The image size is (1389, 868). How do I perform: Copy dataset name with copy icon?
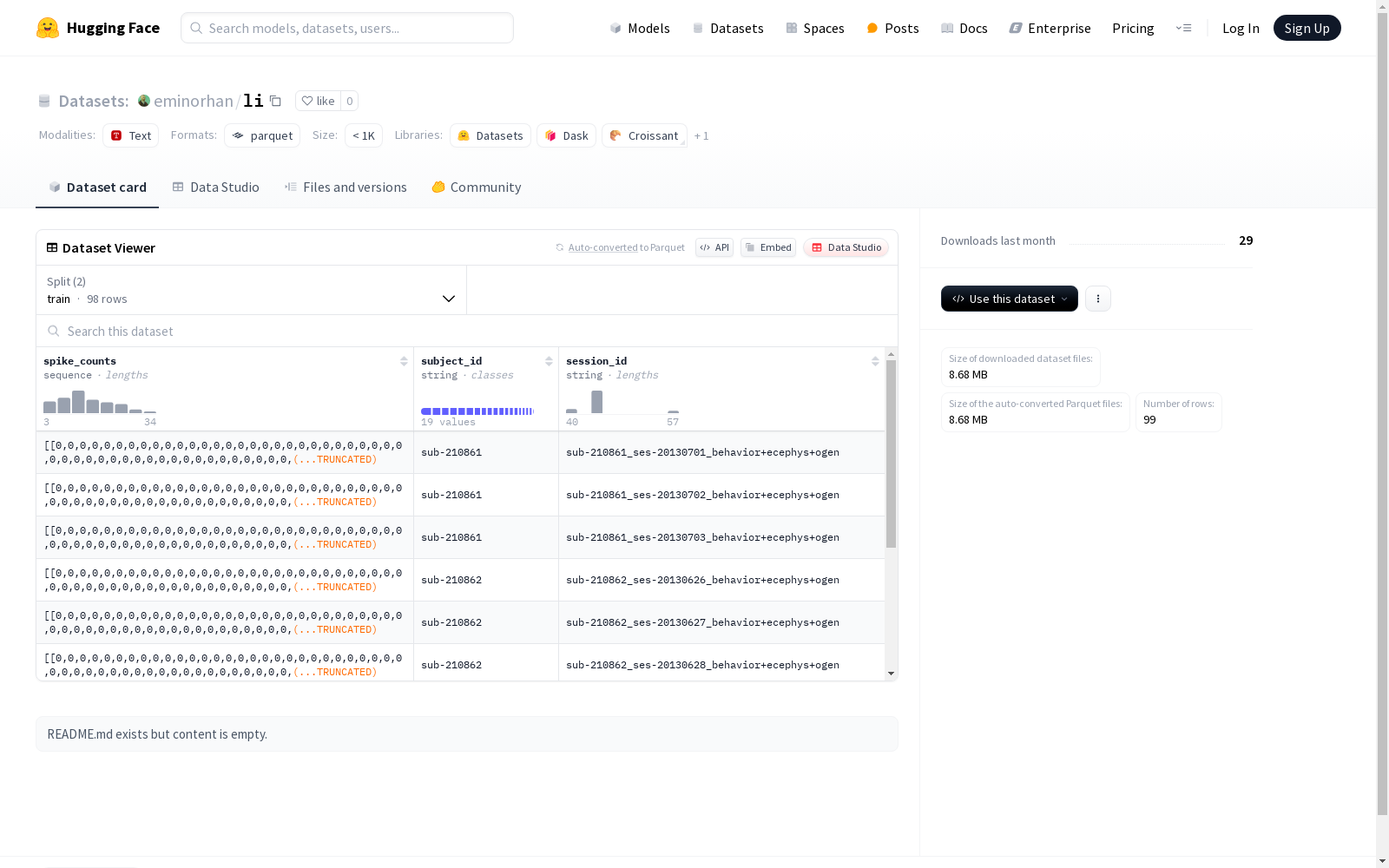tap(275, 101)
